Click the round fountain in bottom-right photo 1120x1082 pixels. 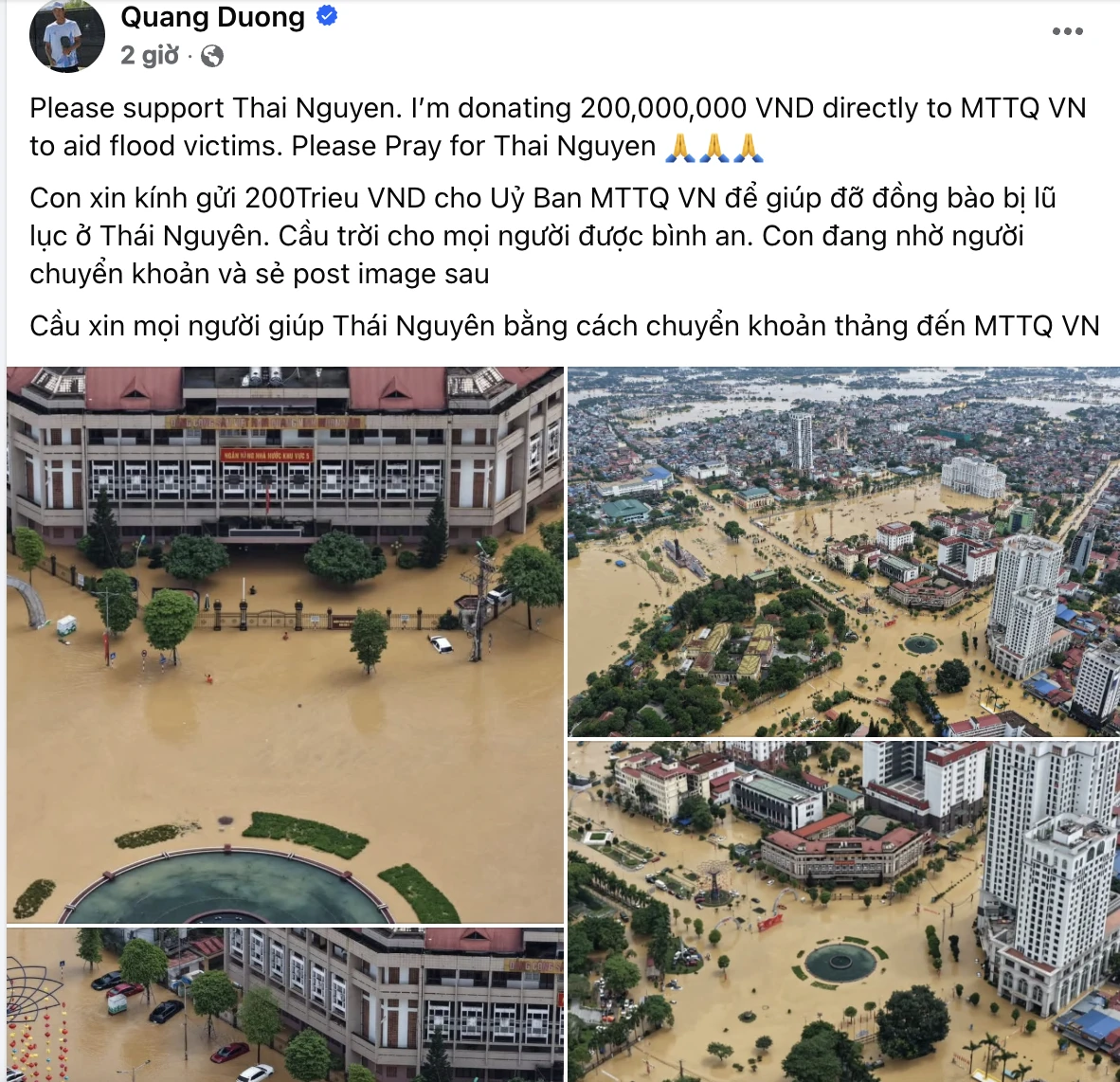[x=840, y=963]
